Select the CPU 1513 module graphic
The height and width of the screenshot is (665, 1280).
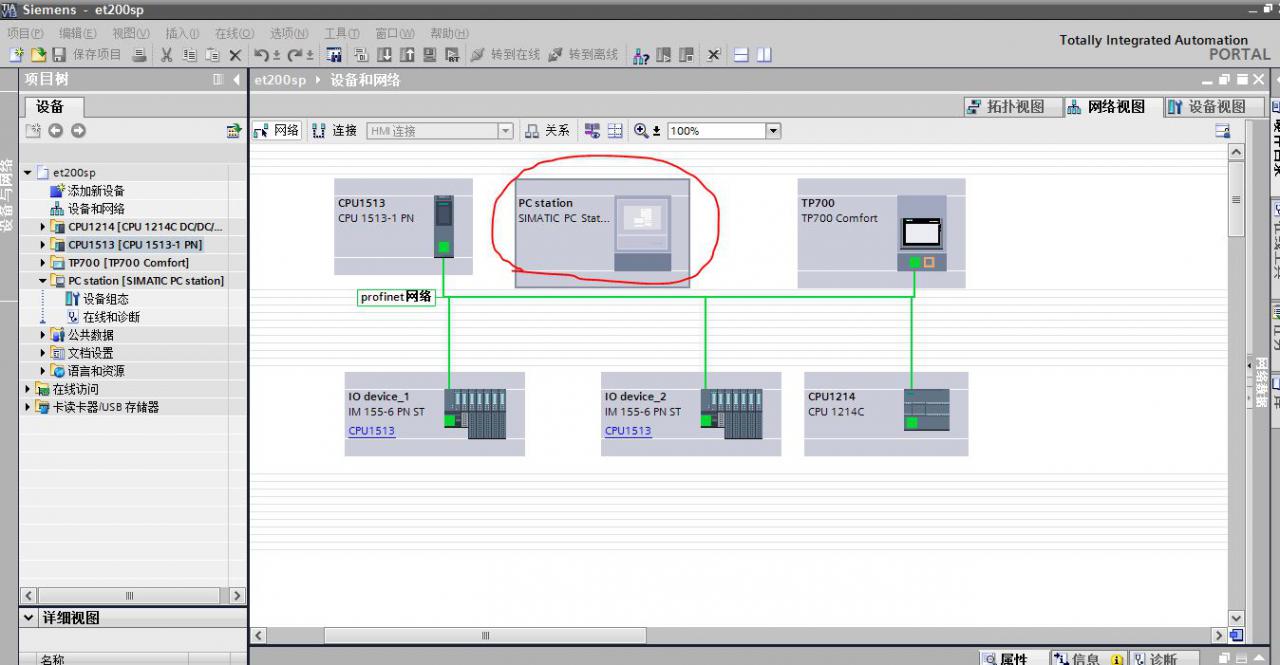coord(444,227)
